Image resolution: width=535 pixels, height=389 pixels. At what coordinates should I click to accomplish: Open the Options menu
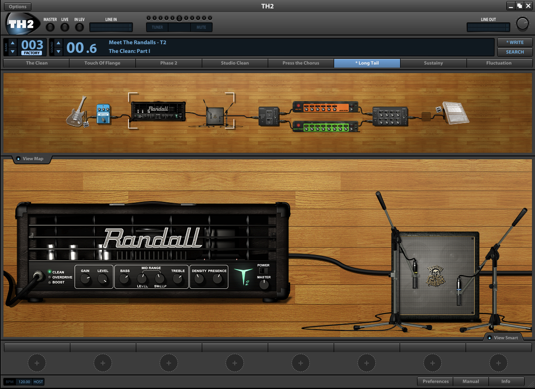pyautogui.click(x=17, y=6)
